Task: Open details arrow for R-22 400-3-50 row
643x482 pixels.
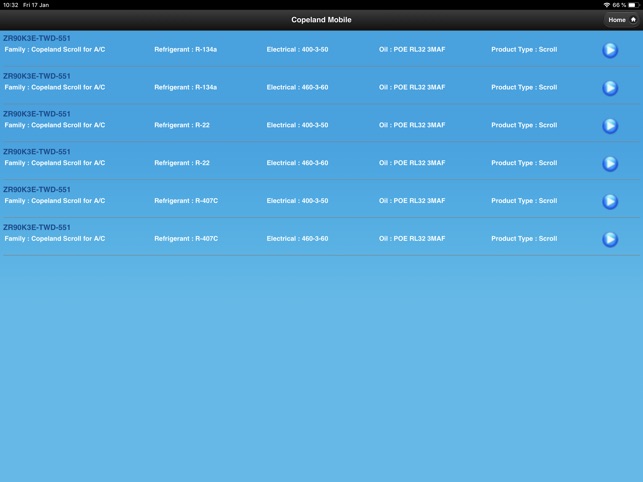Action: coord(610,126)
